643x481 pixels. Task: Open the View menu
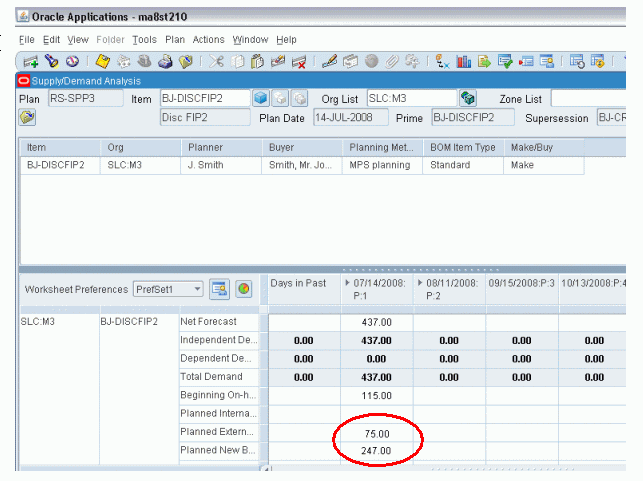[78, 40]
